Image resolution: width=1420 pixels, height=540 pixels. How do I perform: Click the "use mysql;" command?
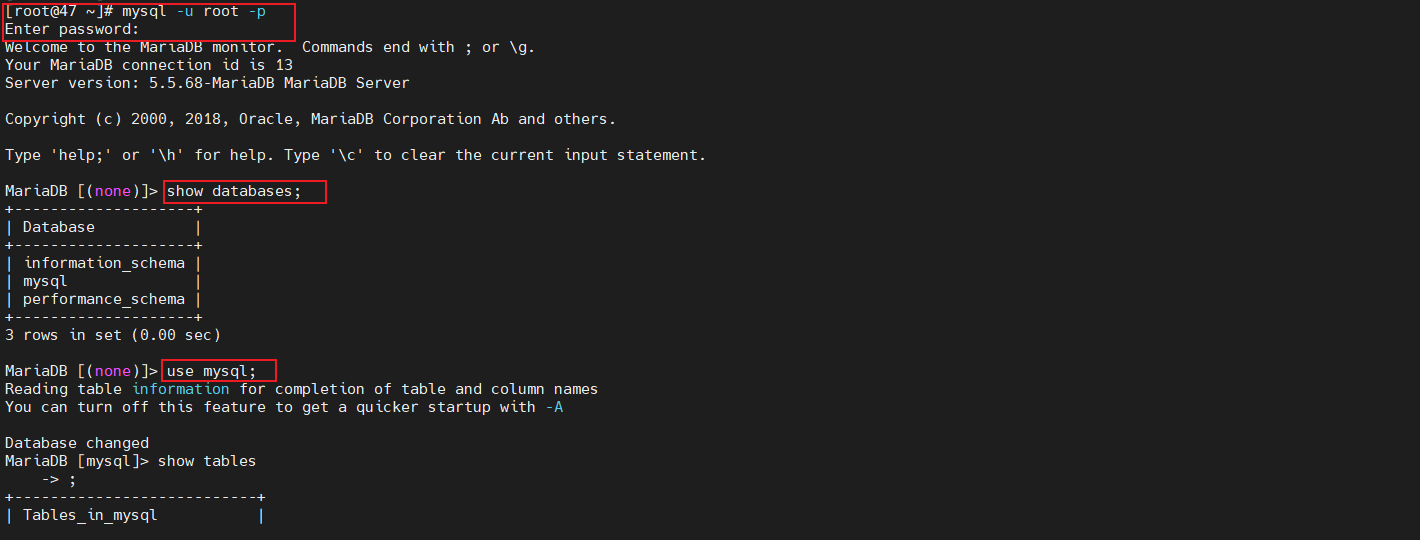(212, 371)
